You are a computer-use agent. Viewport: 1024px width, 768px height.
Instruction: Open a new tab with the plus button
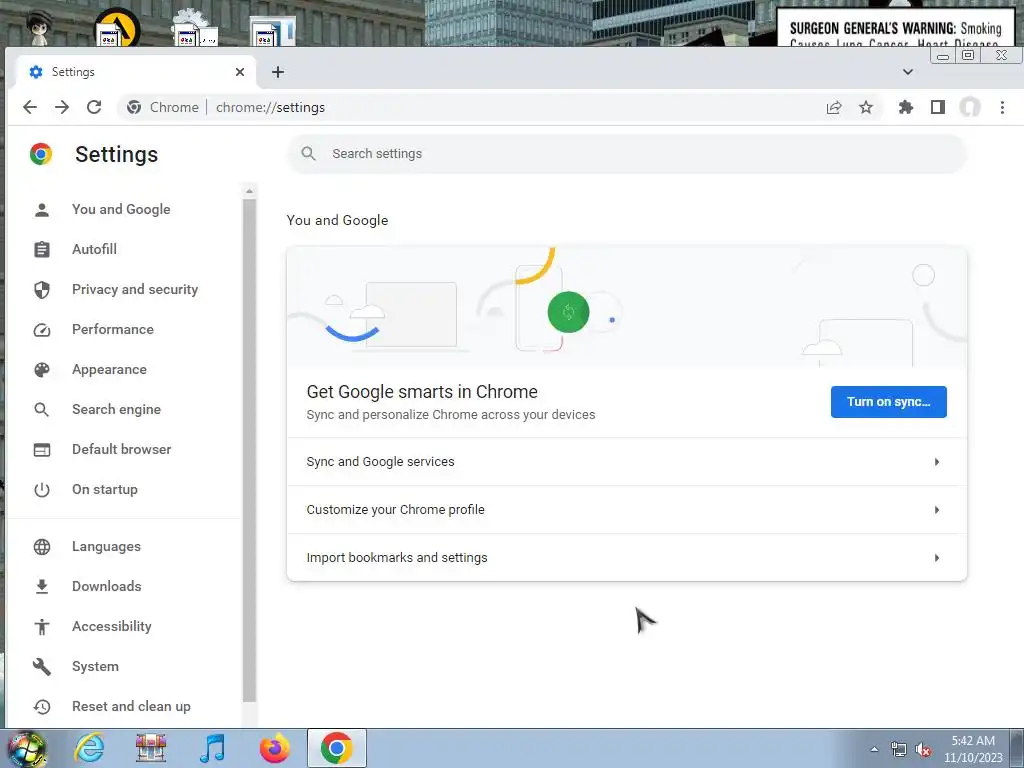(278, 72)
